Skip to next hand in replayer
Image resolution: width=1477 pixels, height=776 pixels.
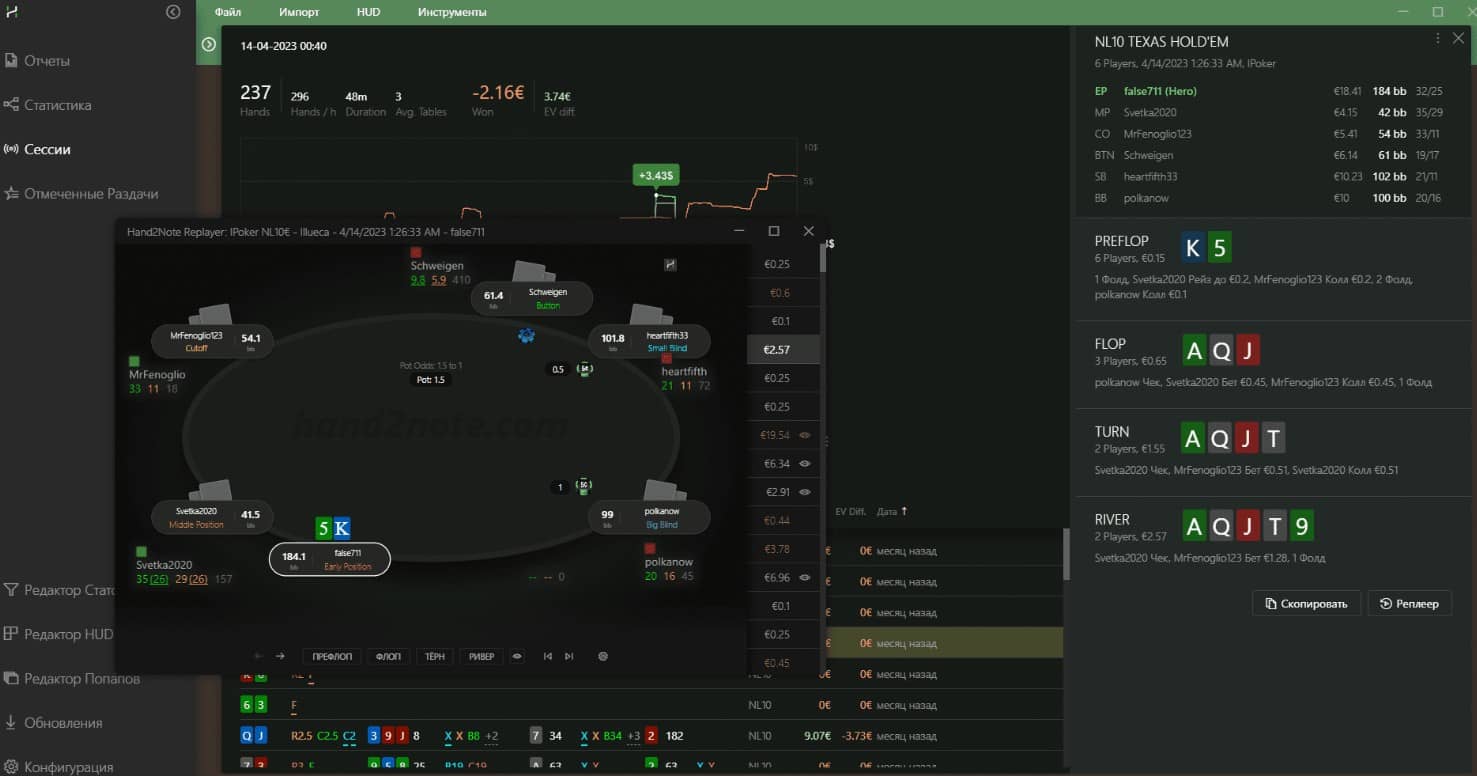pos(569,657)
